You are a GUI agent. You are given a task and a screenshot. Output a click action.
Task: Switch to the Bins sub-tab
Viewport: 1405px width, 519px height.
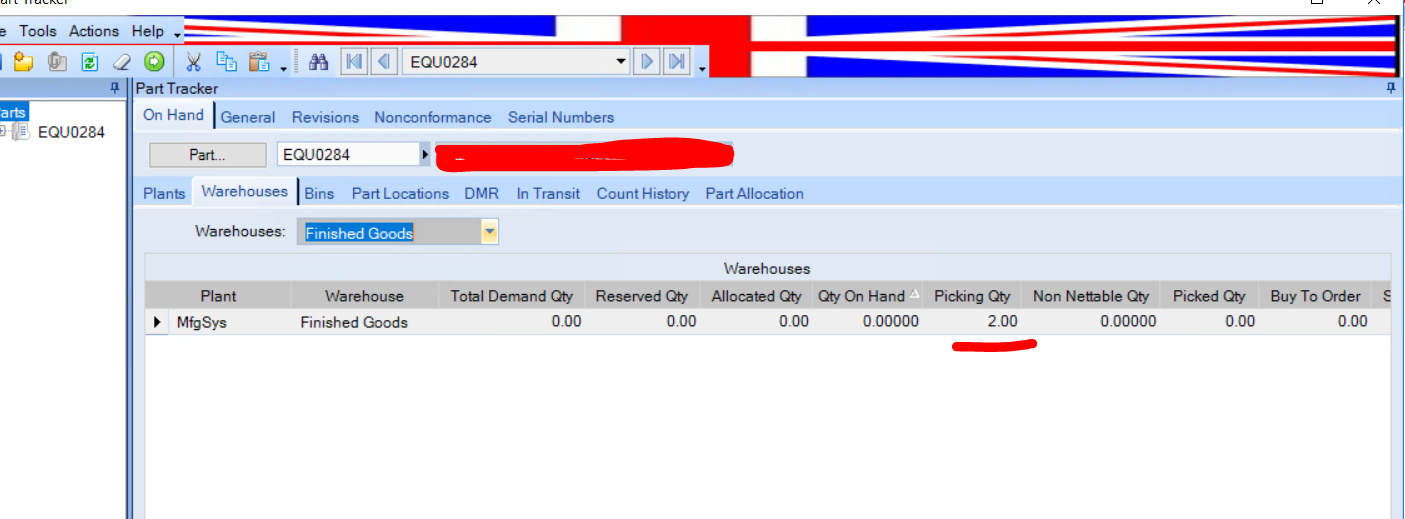point(319,193)
